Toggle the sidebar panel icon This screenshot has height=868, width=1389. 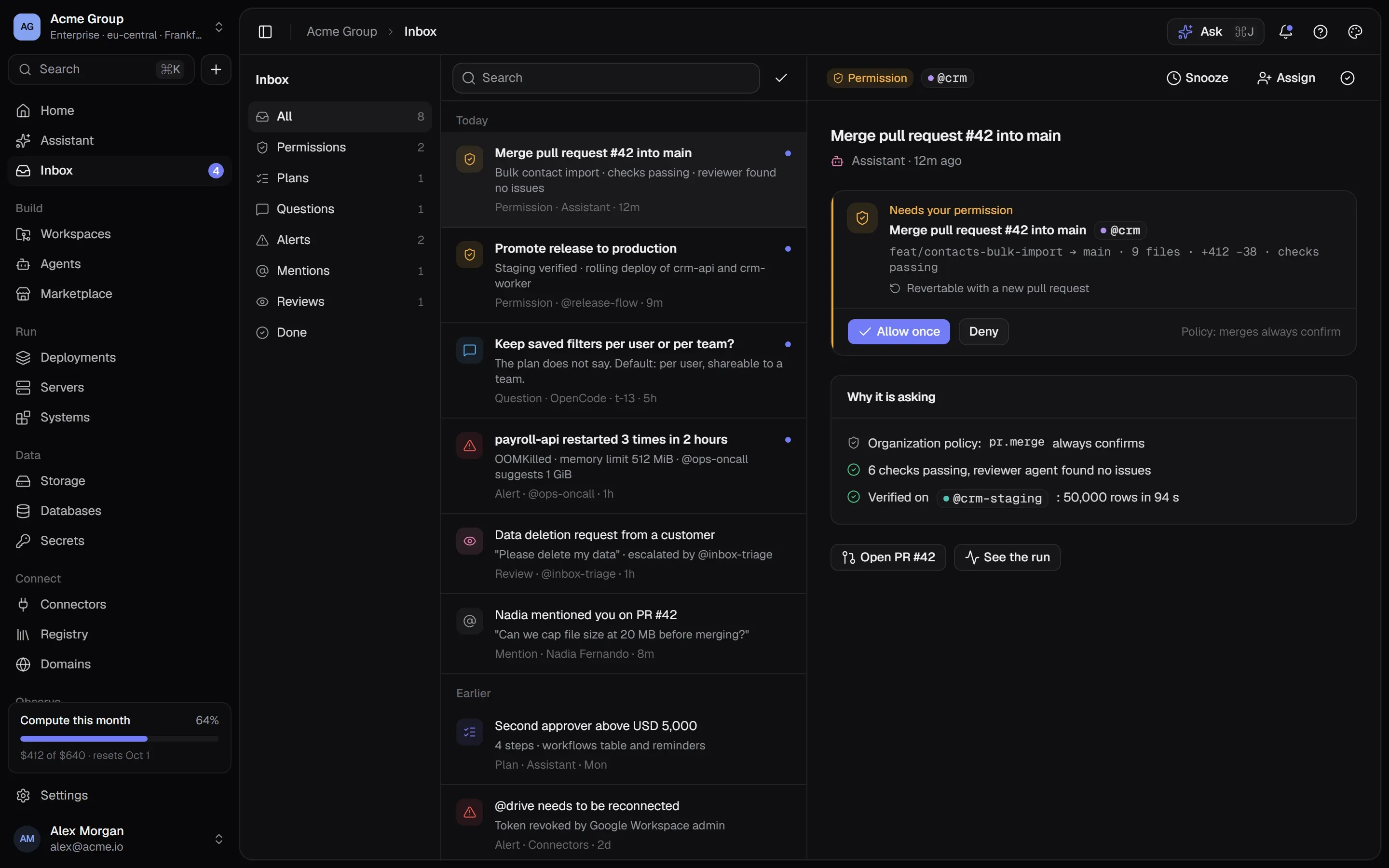pos(265,31)
